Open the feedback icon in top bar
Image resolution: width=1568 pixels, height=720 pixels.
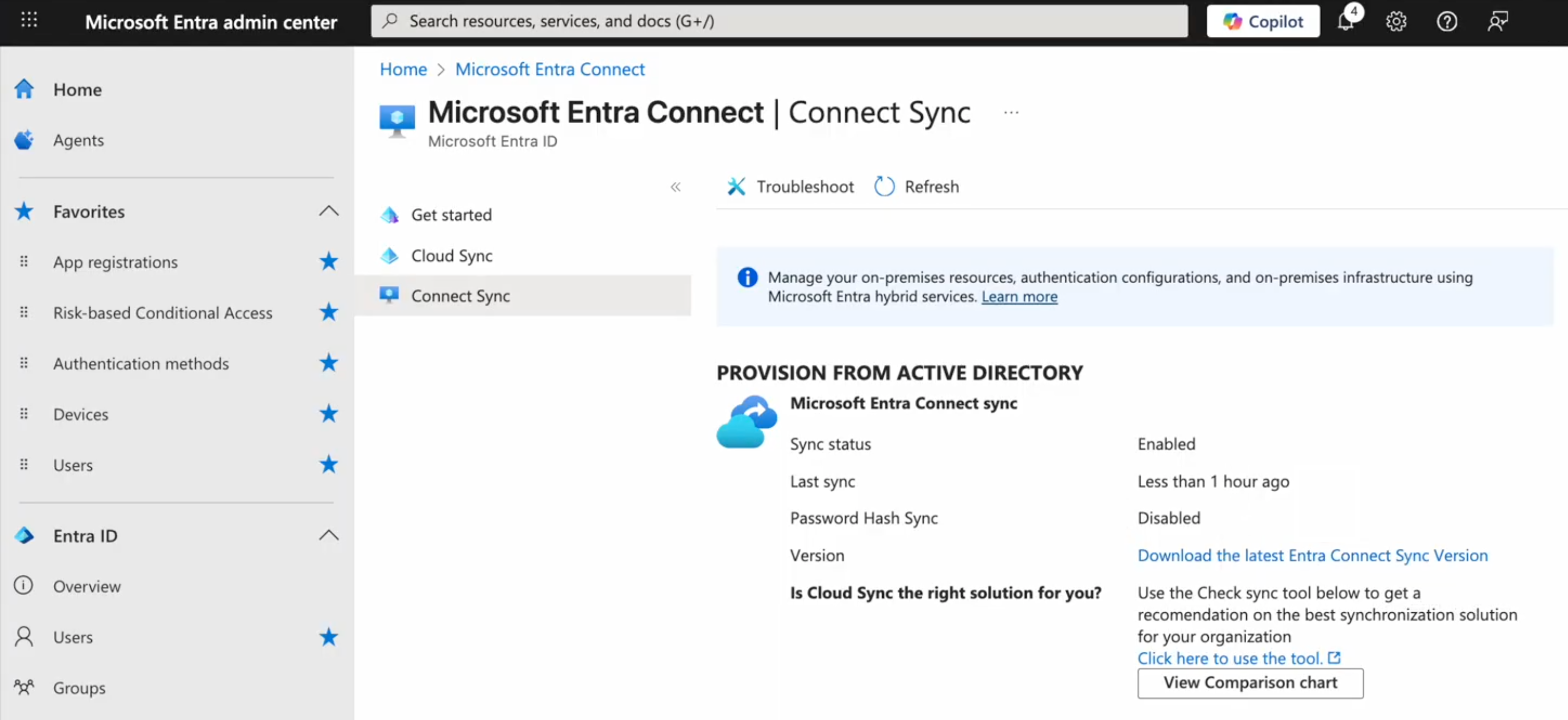(x=1498, y=21)
